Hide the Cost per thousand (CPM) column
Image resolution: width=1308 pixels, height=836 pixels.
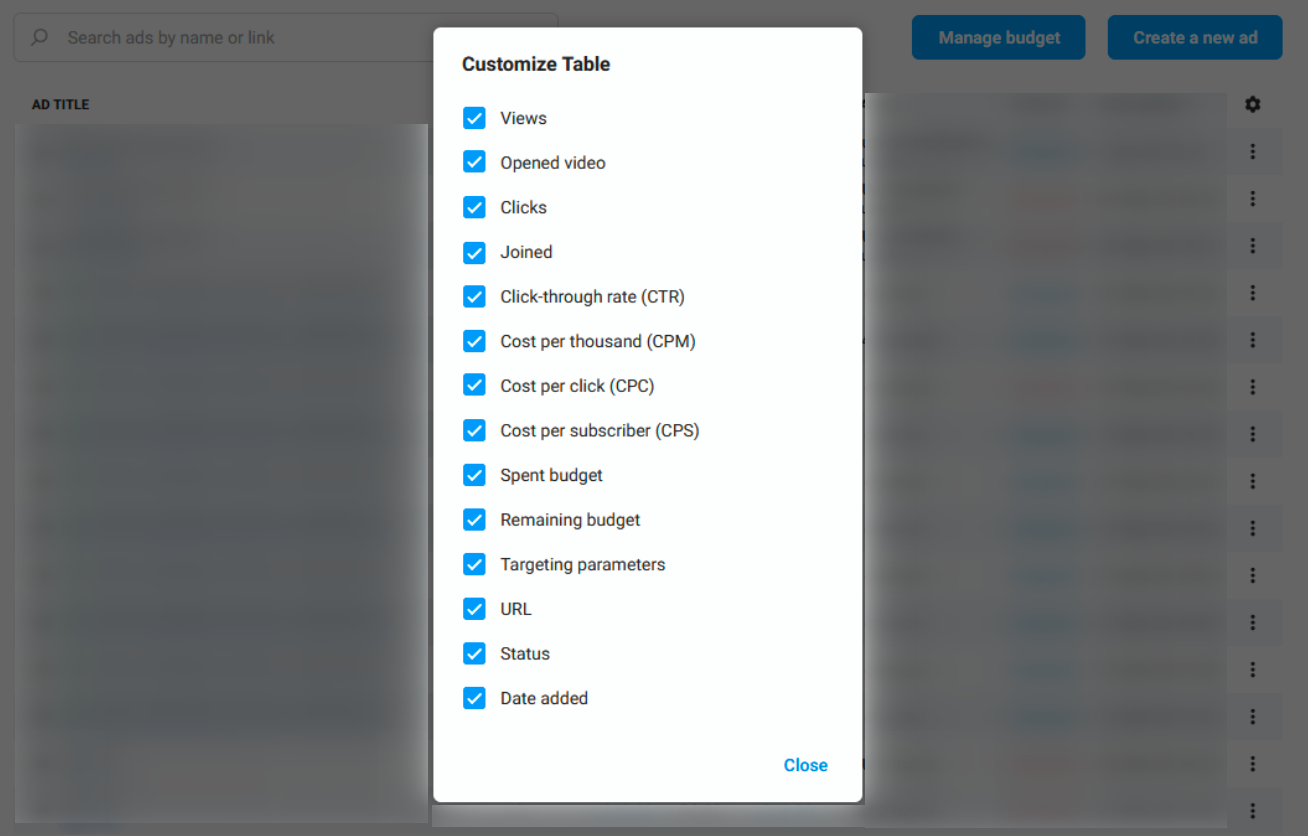(474, 341)
